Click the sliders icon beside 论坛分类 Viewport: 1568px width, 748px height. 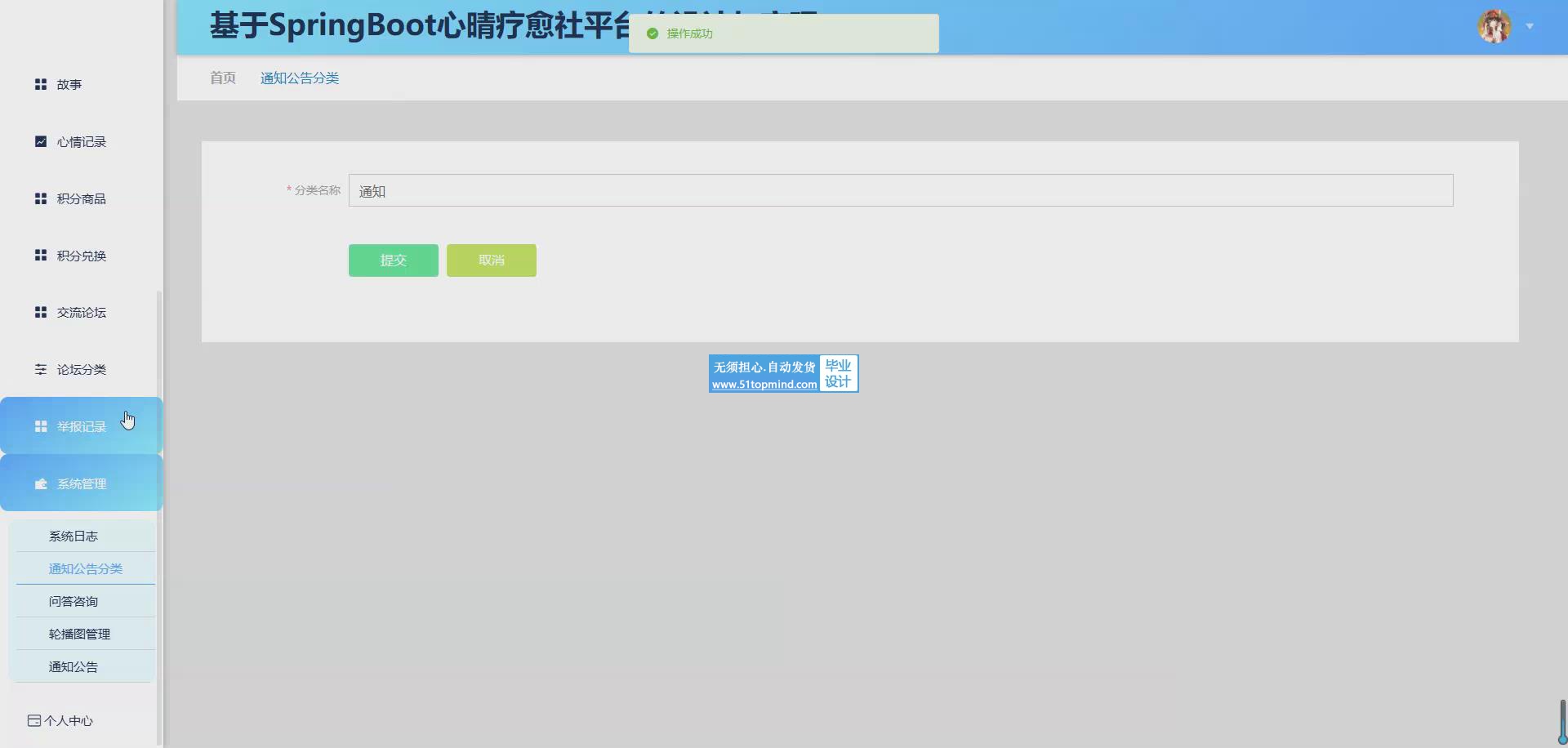[x=41, y=369]
